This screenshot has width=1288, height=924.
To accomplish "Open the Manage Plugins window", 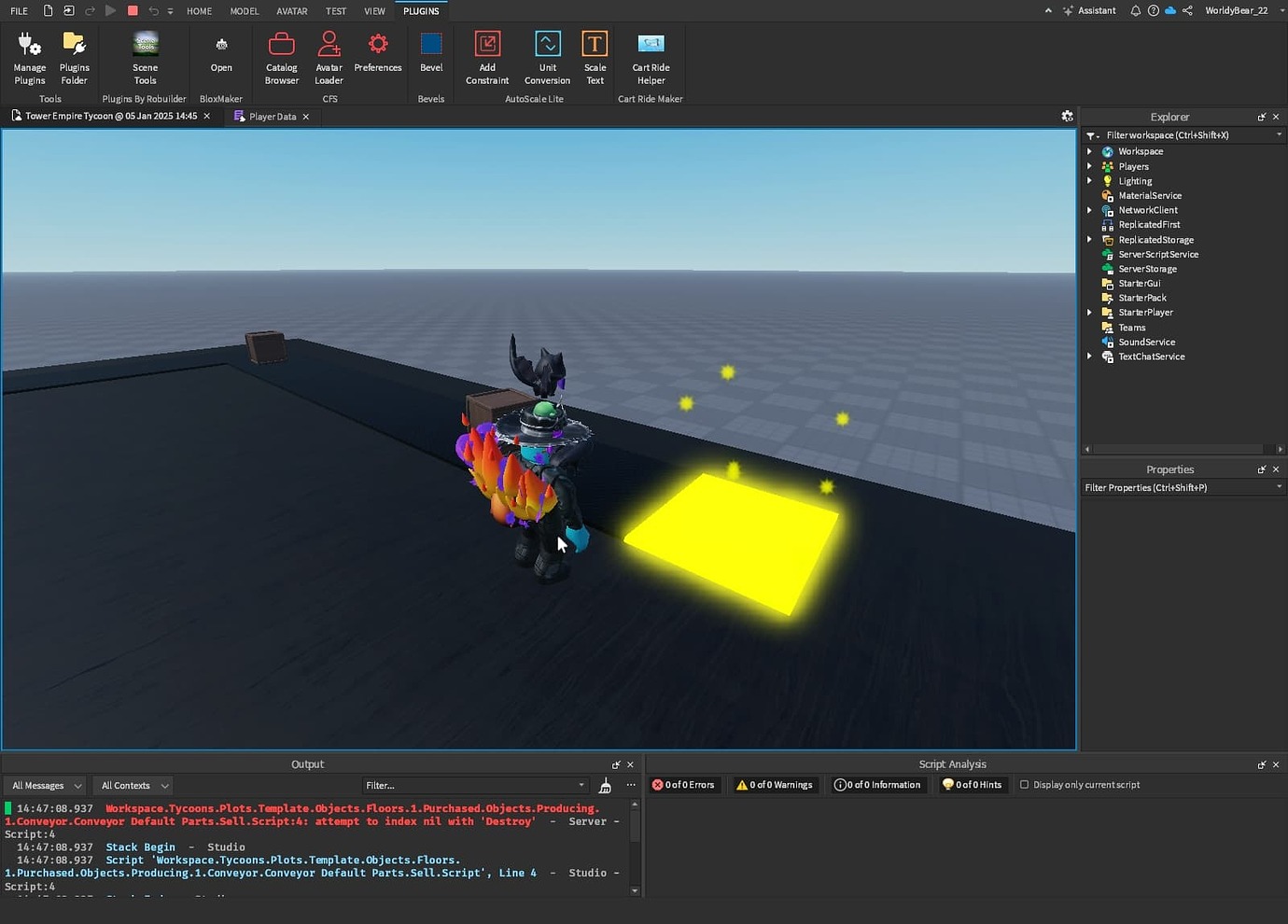I will [x=29, y=56].
